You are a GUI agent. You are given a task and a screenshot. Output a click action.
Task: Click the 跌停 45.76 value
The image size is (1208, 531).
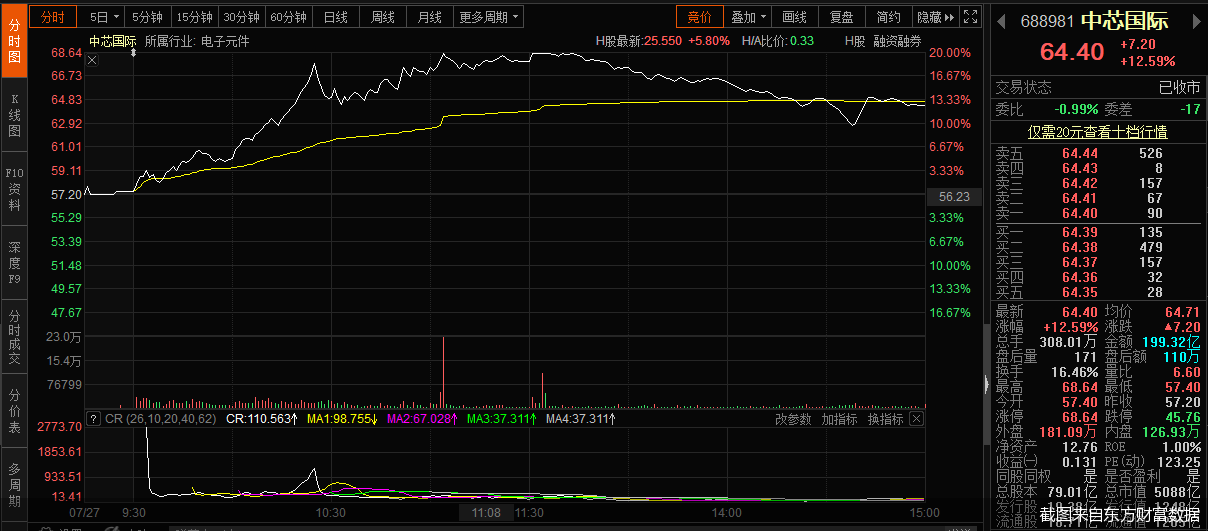[1184, 415]
